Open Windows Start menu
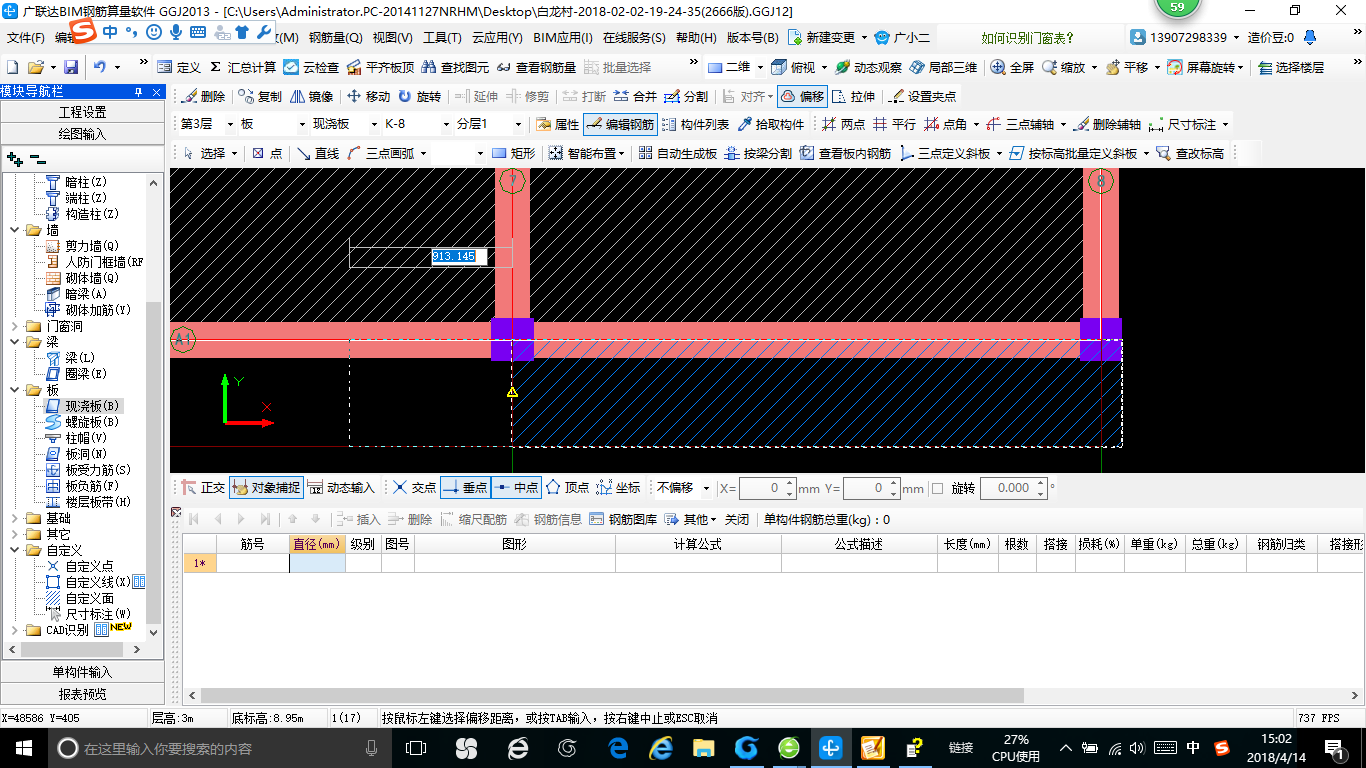This screenshot has height=768, width=1366. [23, 748]
